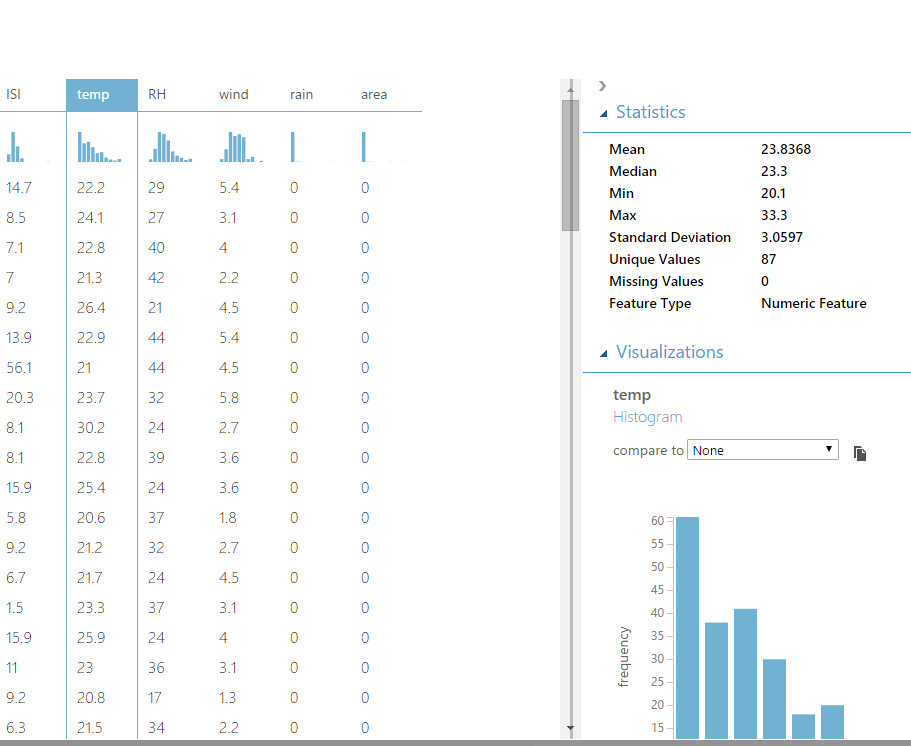Select the rain column header

click(302, 95)
